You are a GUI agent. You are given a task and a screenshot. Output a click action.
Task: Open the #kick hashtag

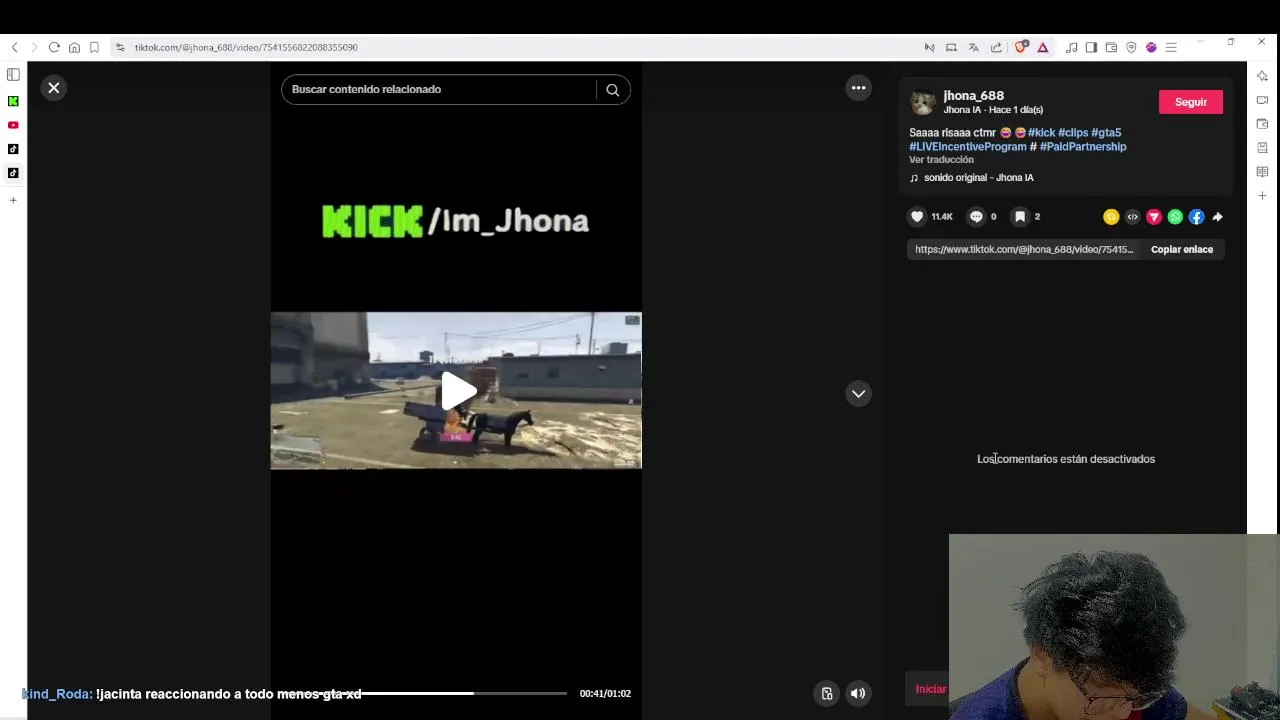point(1041,132)
